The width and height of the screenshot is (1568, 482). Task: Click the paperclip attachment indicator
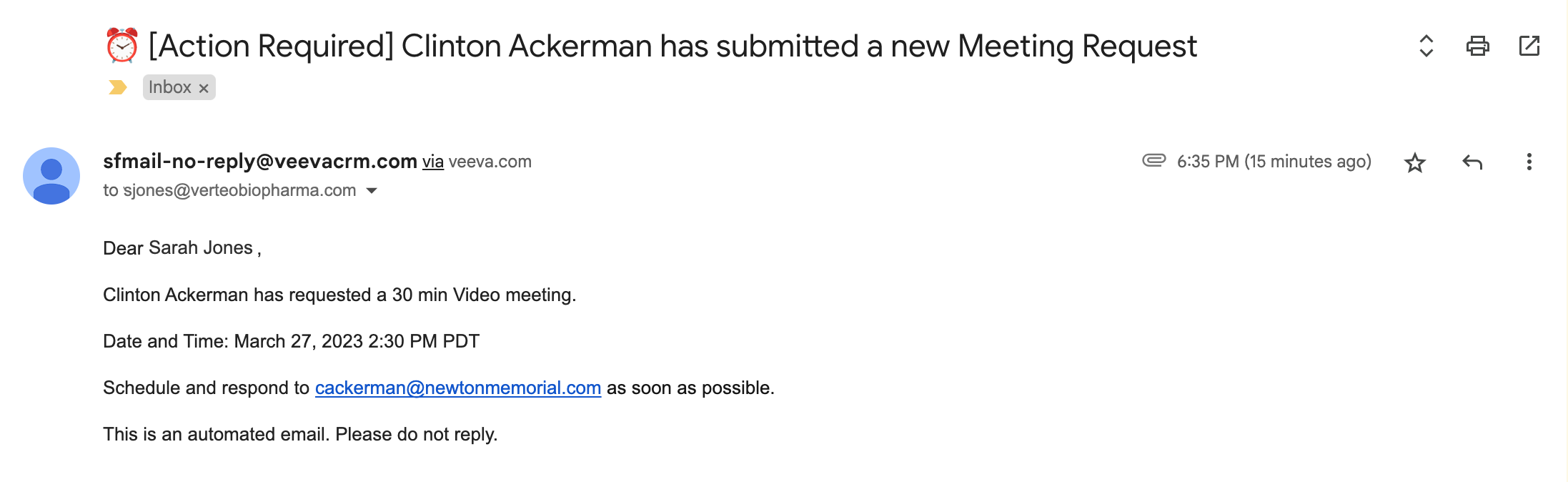pos(1153,160)
